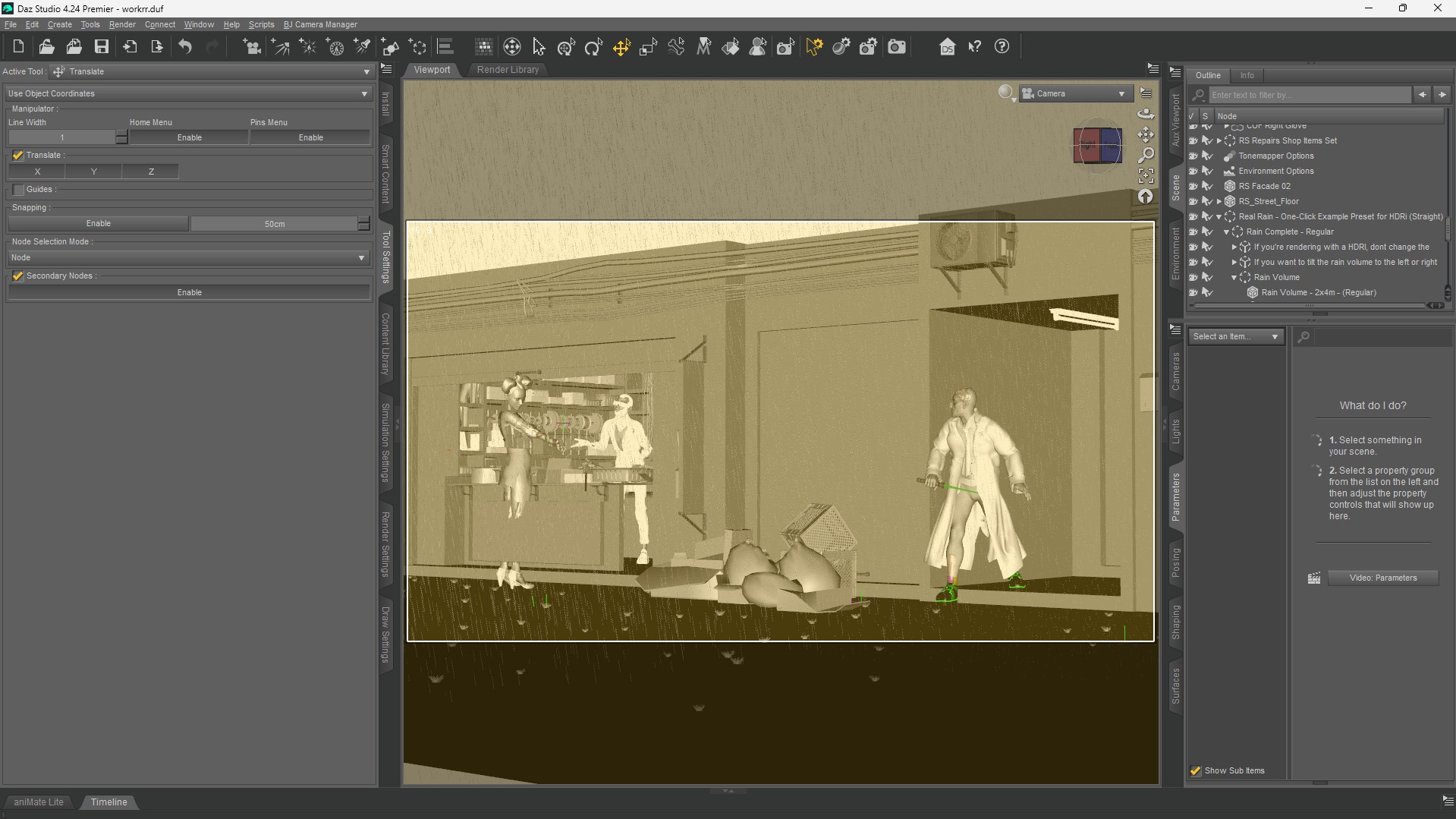Switch to the Timeline tab
The height and width of the screenshot is (819, 1456).
[x=108, y=802]
